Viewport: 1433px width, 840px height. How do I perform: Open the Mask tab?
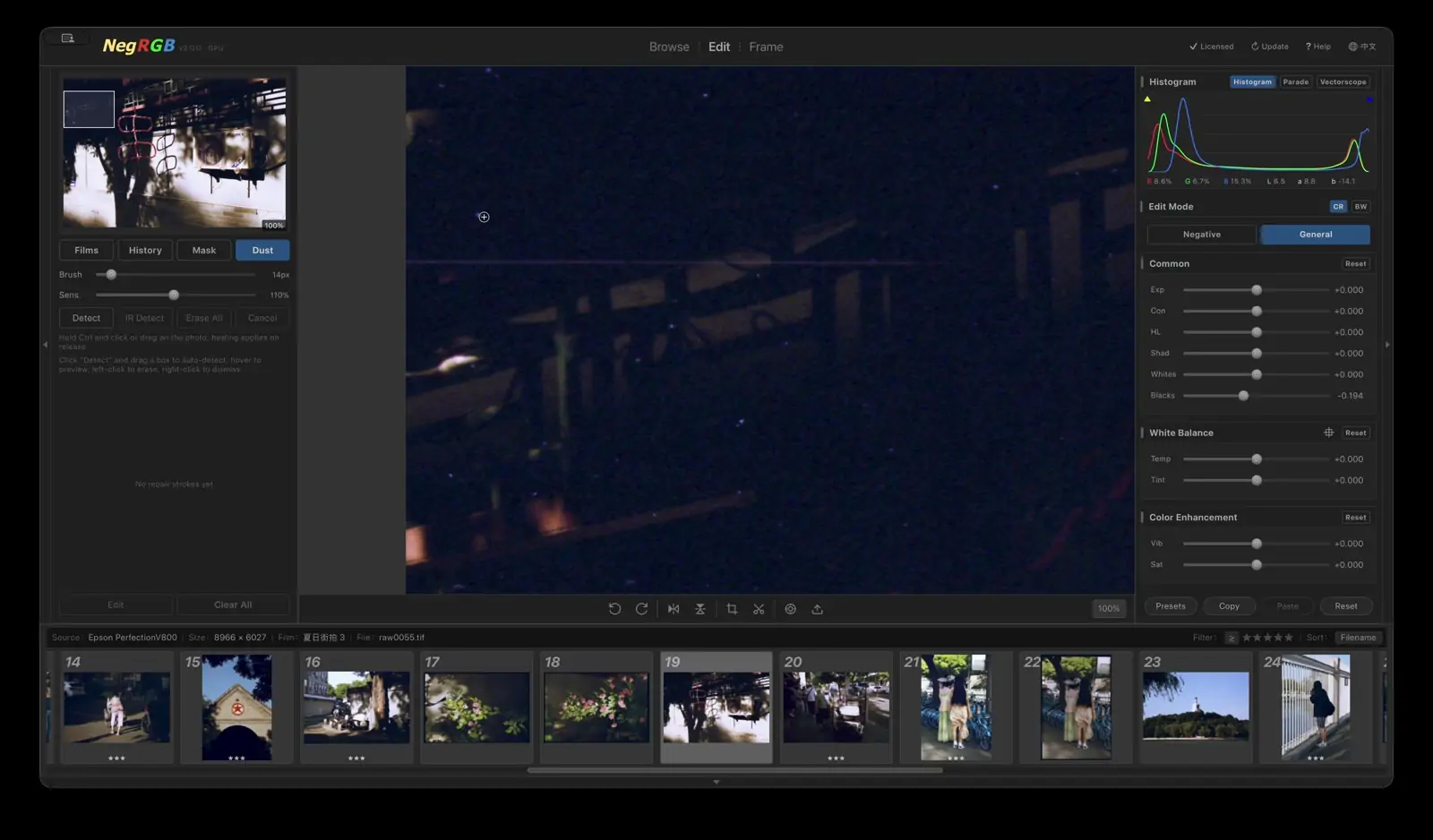tap(204, 250)
